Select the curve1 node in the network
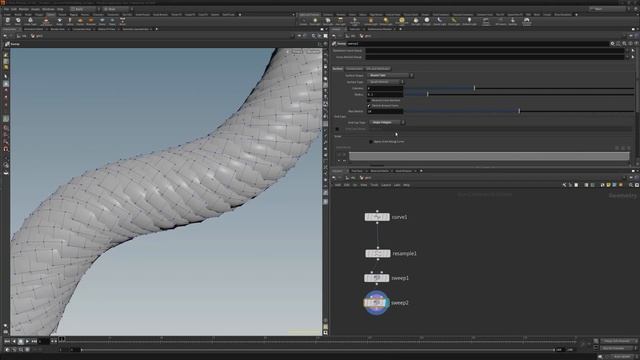This screenshot has height=360, width=640. coord(377,217)
